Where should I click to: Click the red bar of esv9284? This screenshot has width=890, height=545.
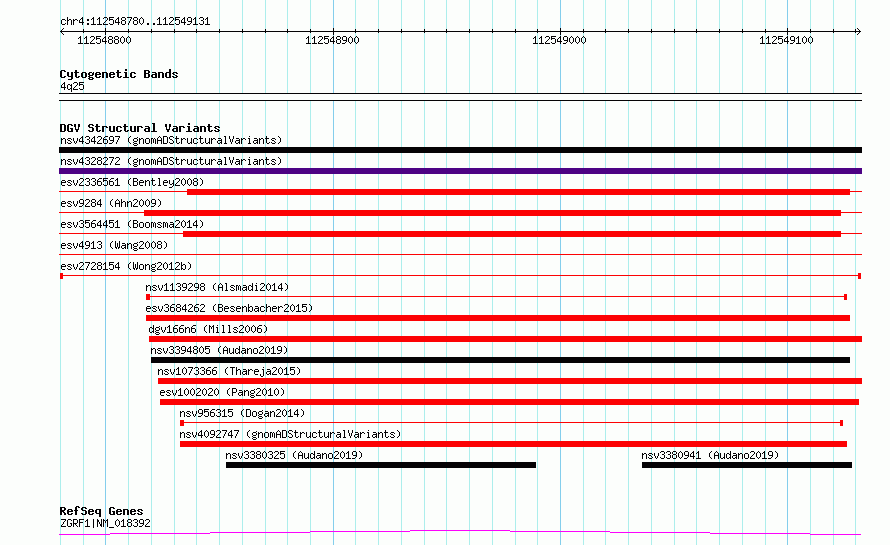pos(492,213)
